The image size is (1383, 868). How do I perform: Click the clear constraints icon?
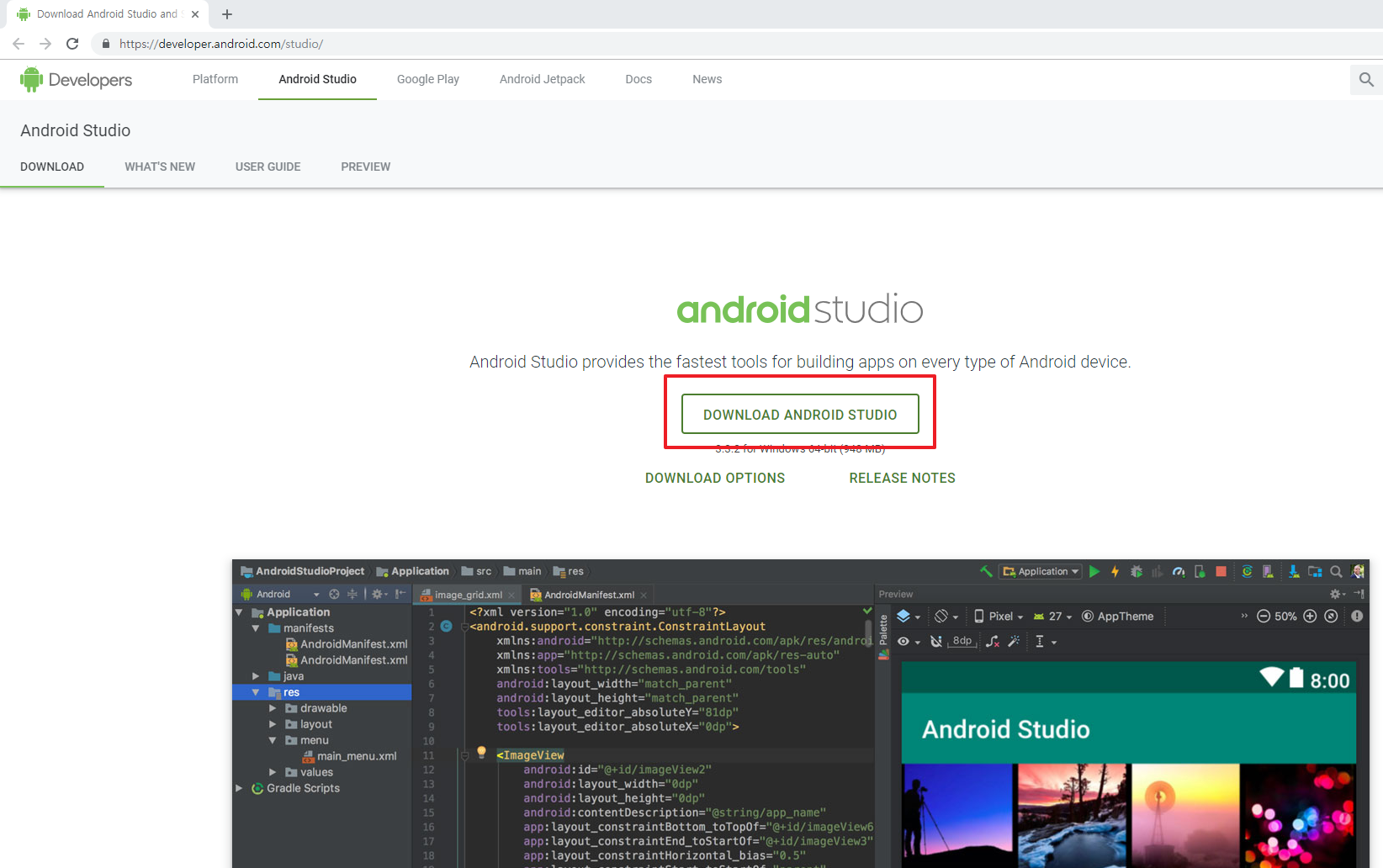993,641
